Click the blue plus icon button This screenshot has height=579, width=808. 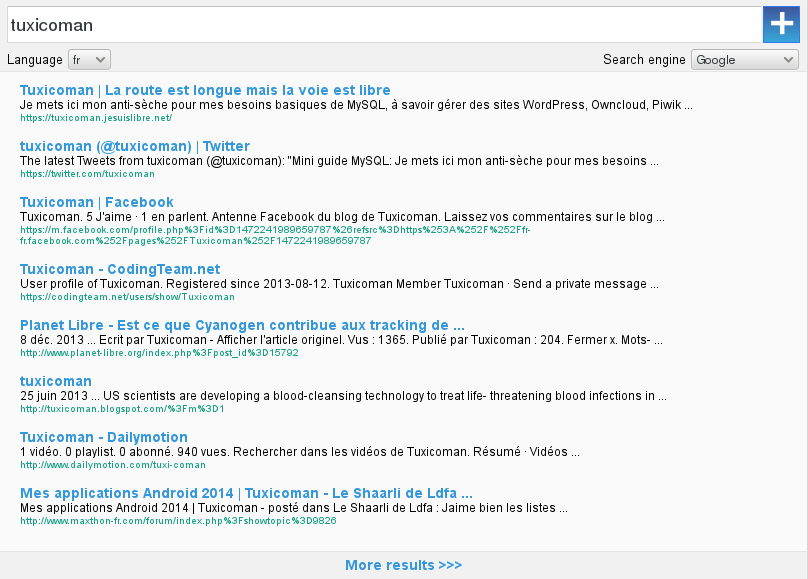[x=781, y=24]
